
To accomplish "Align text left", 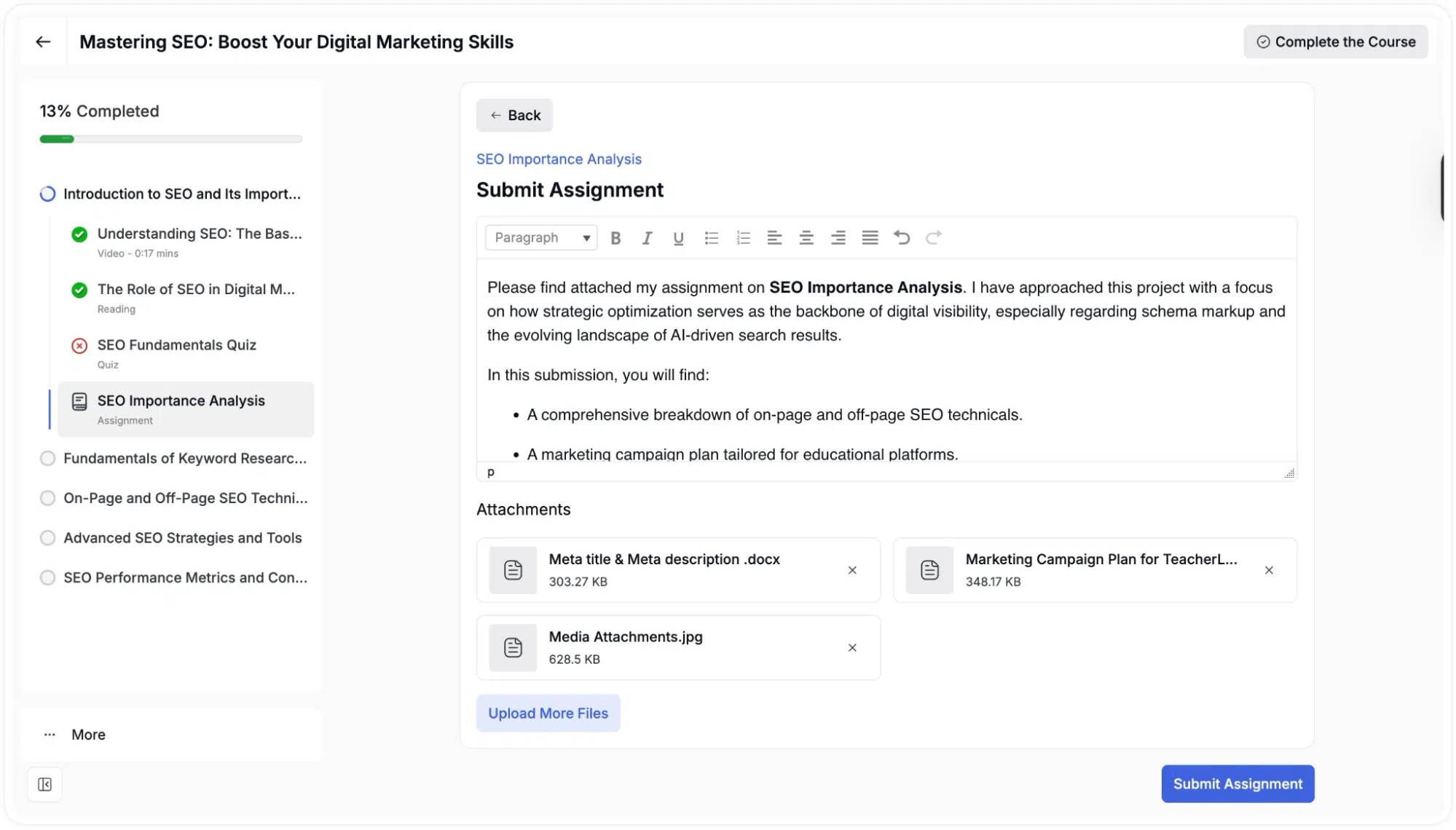I will (x=774, y=238).
